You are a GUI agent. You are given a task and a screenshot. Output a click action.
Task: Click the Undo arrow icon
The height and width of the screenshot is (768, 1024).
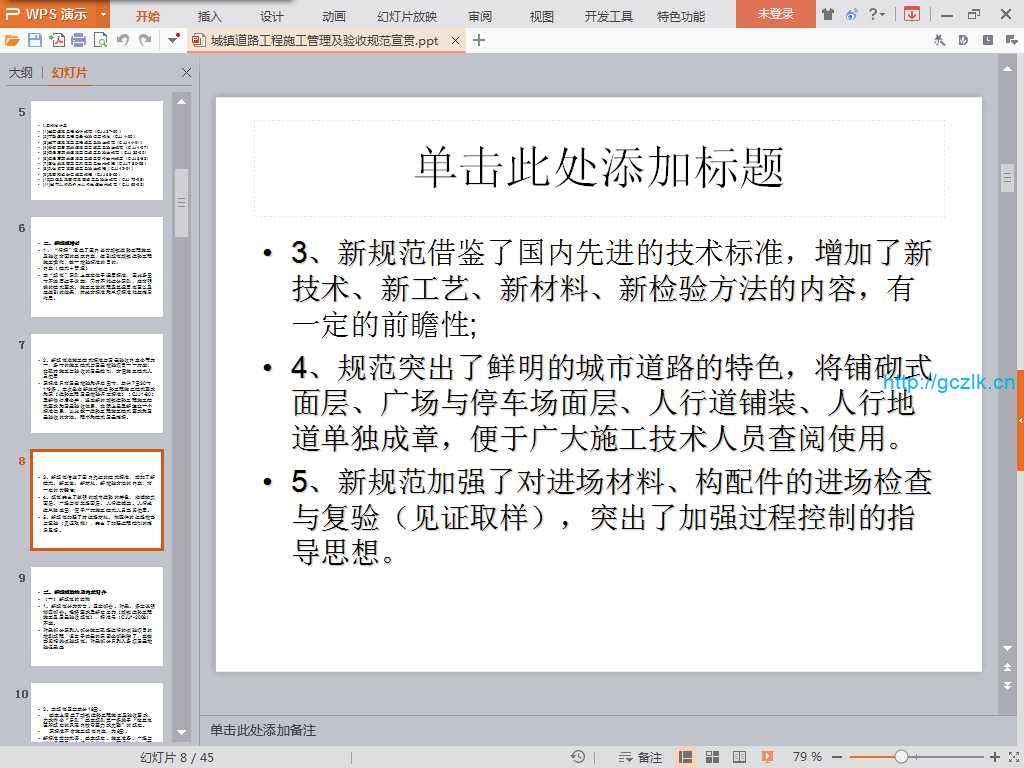point(123,41)
